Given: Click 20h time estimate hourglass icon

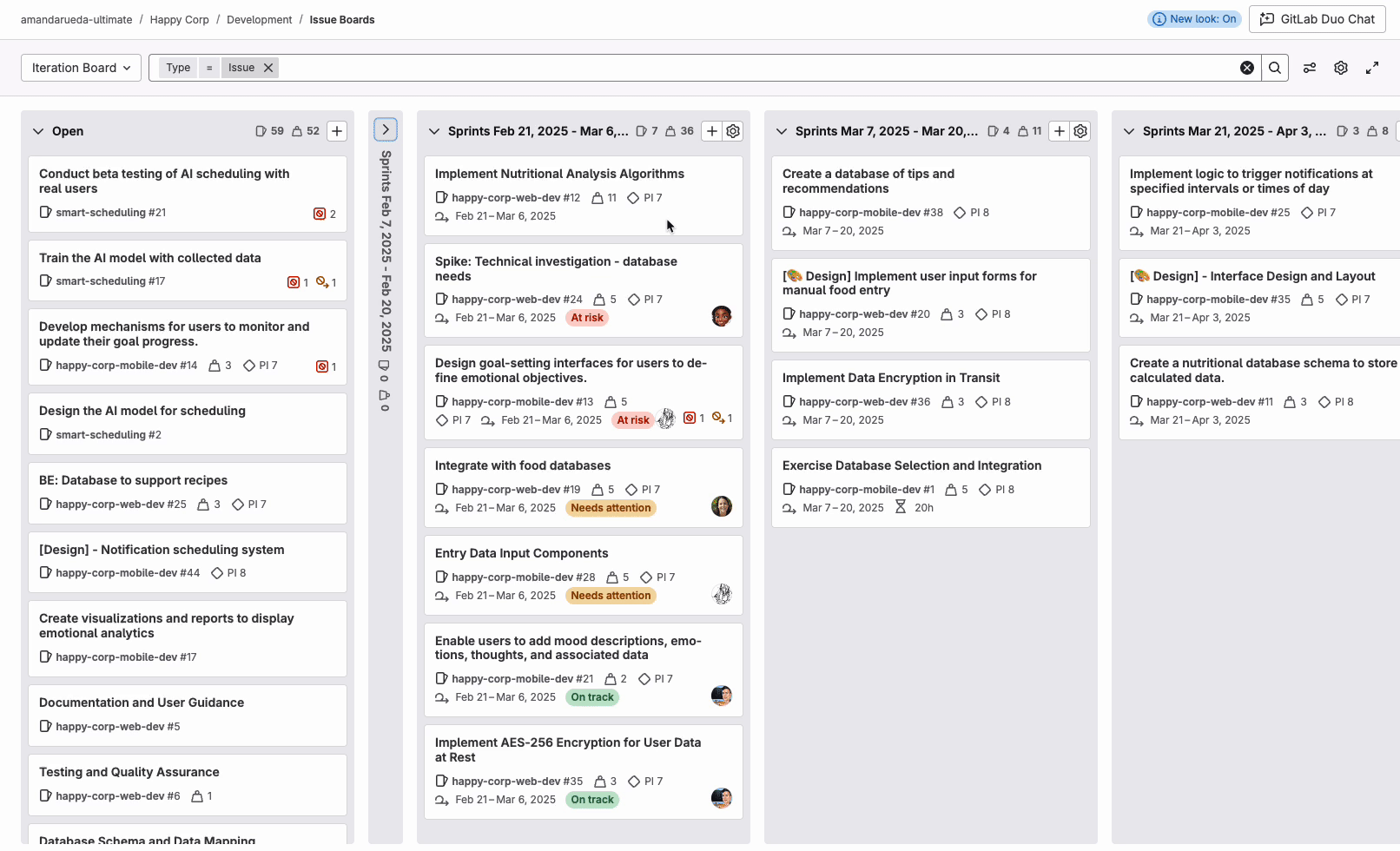Looking at the screenshot, I should [901, 507].
